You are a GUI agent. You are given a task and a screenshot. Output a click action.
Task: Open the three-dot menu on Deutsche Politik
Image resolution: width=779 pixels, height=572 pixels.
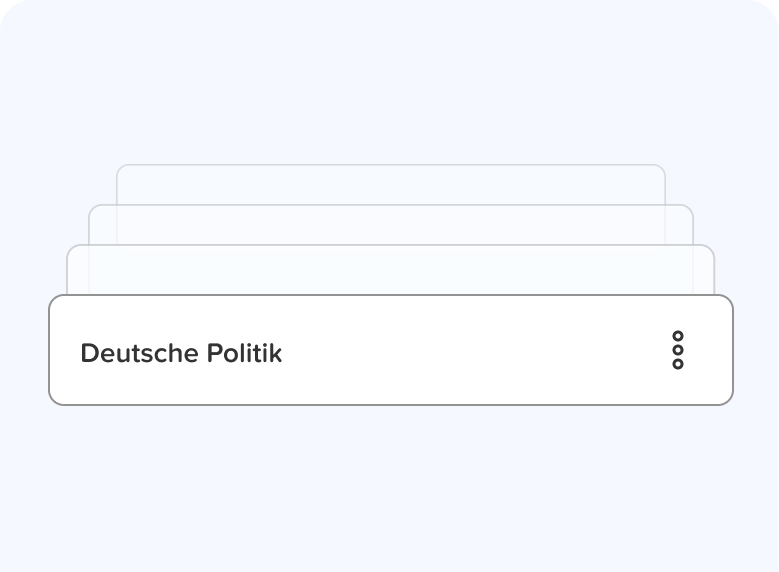click(678, 350)
